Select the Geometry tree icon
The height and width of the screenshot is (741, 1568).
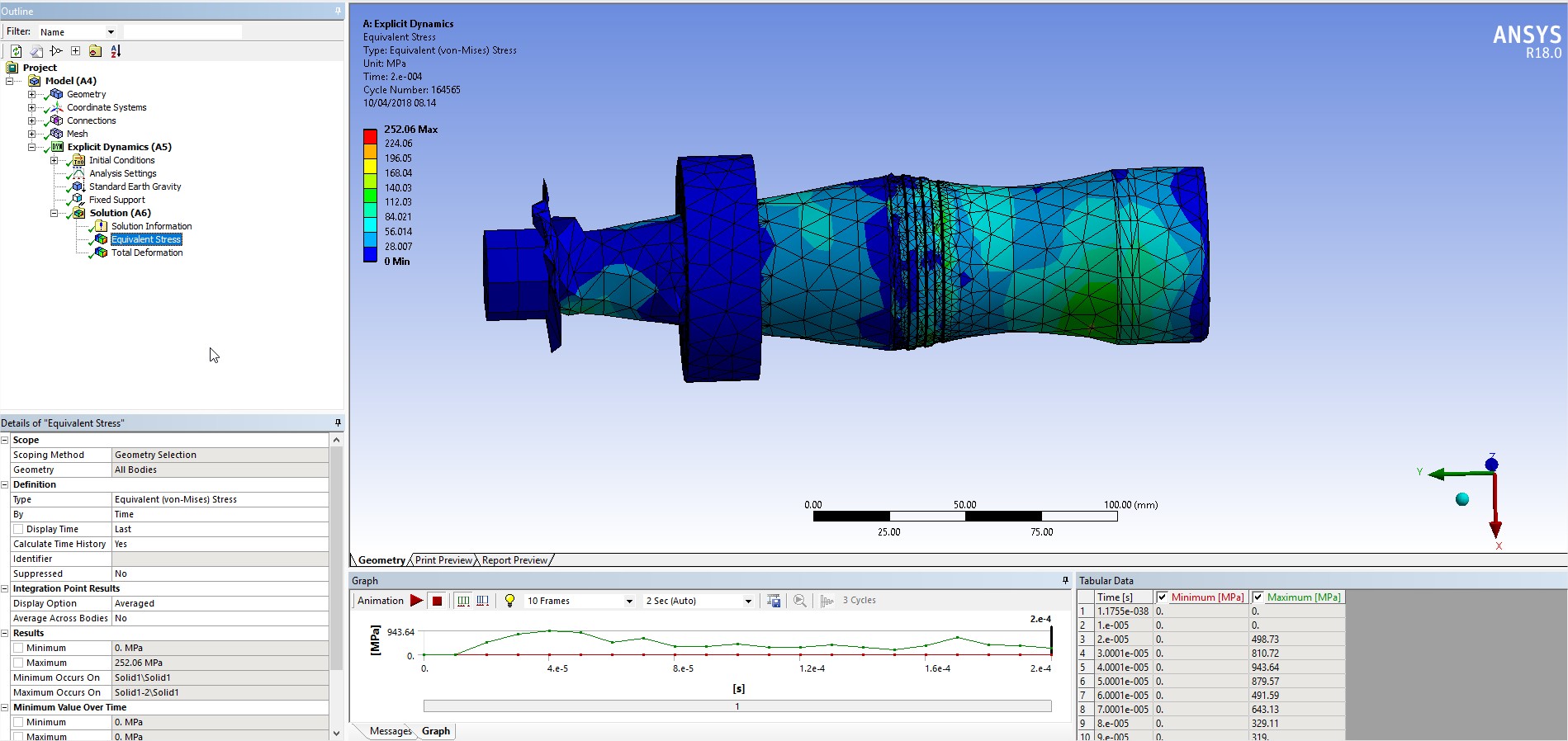pos(57,94)
